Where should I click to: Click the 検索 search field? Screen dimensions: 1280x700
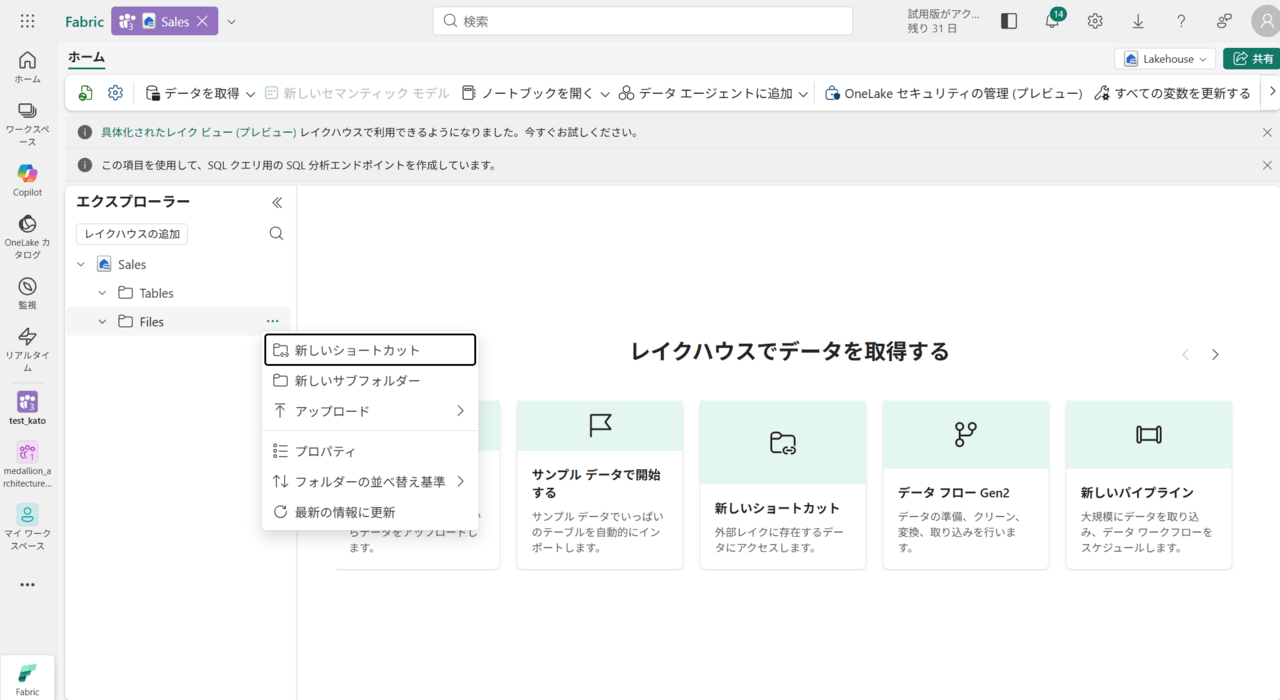[x=642, y=21]
